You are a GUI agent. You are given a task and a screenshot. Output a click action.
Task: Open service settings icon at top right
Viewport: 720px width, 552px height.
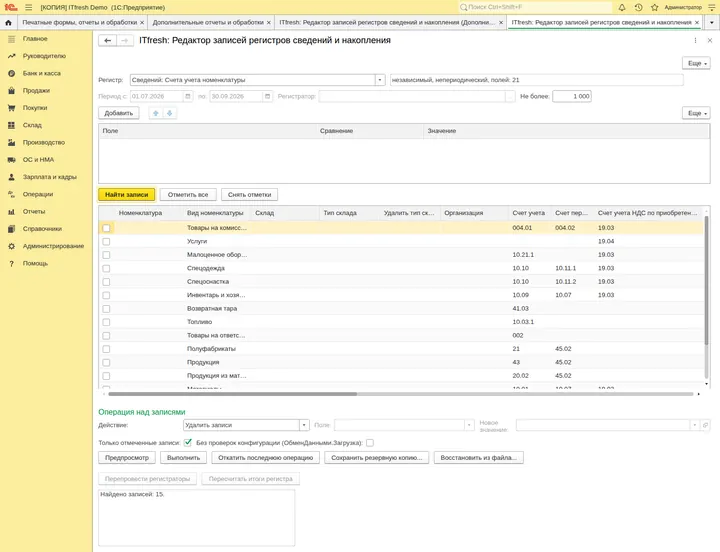(x=712, y=7)
